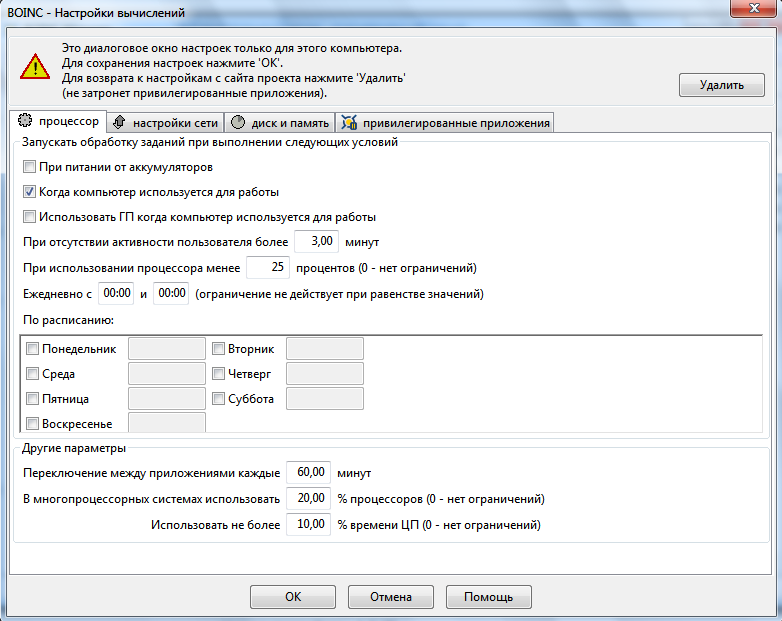Image resolution: width=782 pixels, height=621 pixels.
Task: Click the Отмена button
Action: coord(391,597)
